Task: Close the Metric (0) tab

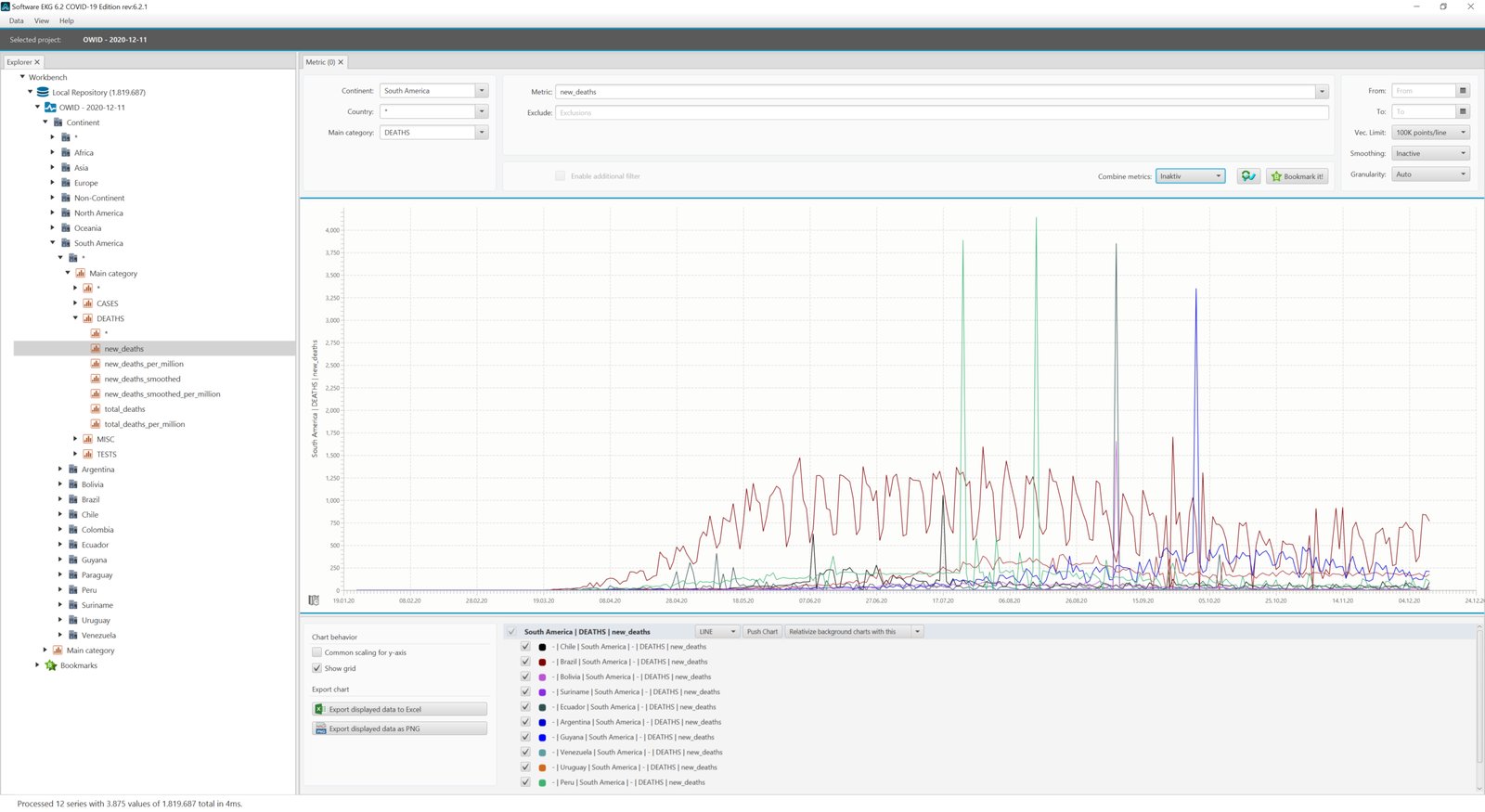Action: click(341, 62)
